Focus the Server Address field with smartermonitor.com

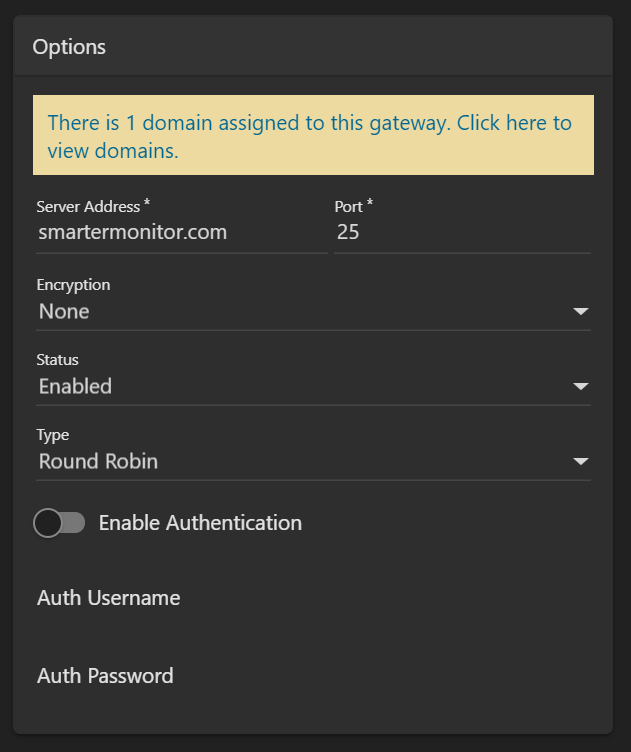(180, 233)
